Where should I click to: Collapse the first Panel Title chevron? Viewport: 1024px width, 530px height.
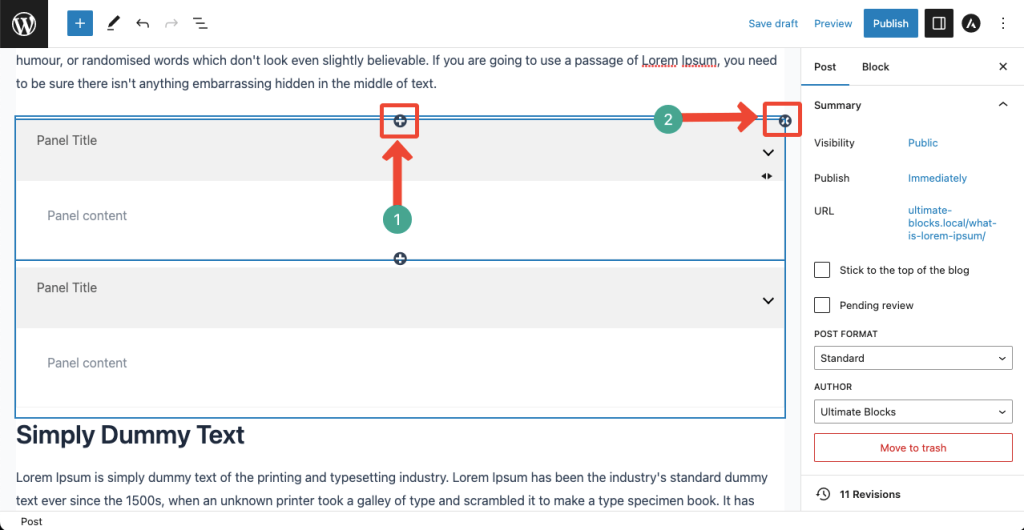[768, 153]
